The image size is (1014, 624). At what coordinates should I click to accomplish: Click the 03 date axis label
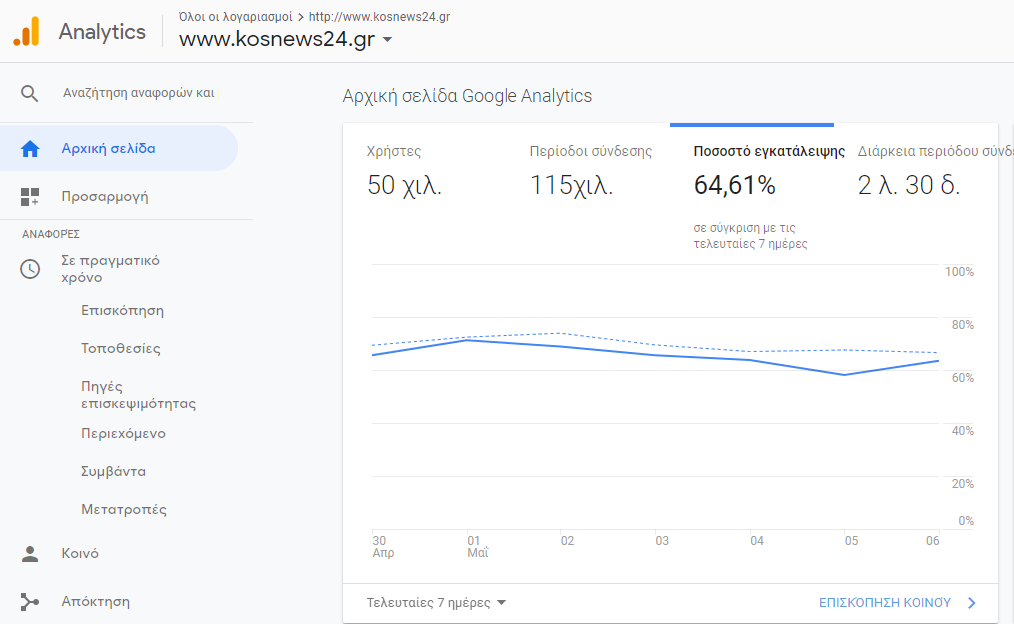coord(662,541)
